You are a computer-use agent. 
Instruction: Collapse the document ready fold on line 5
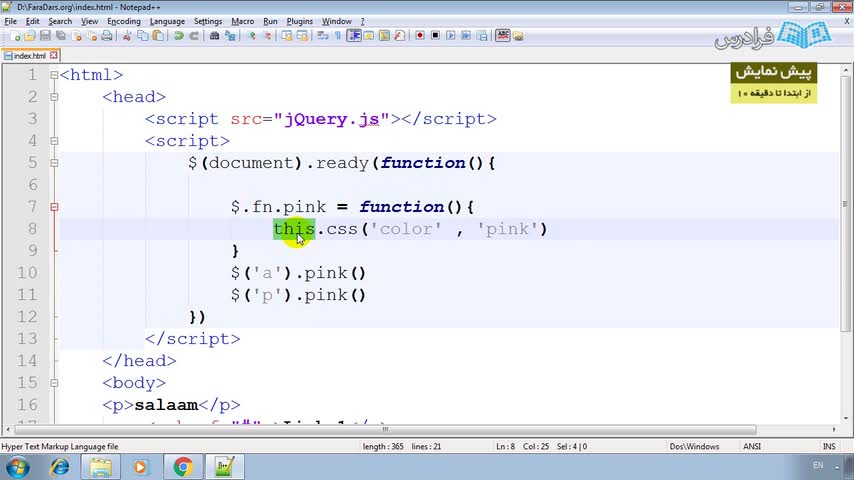(54, 163)
